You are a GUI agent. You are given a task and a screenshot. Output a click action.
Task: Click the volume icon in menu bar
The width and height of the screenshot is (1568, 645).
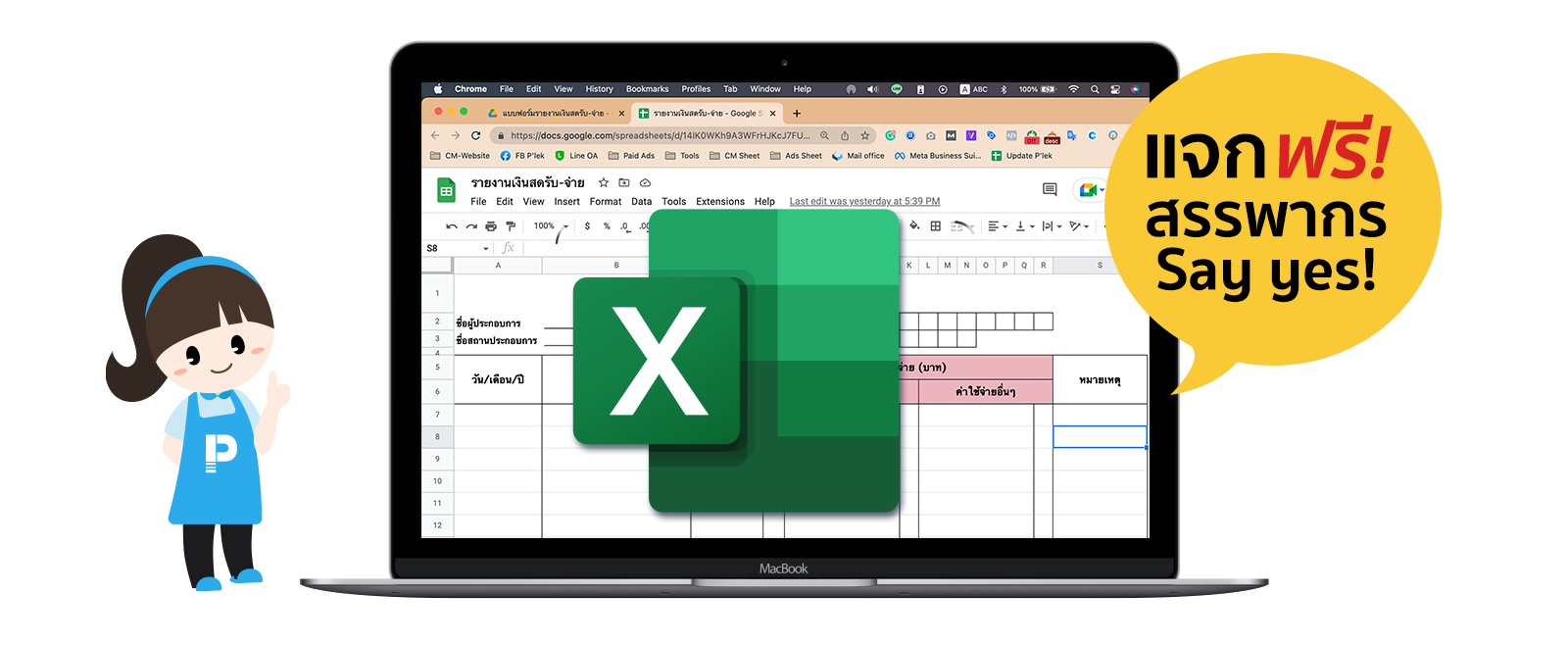click(x=872, y=89)
